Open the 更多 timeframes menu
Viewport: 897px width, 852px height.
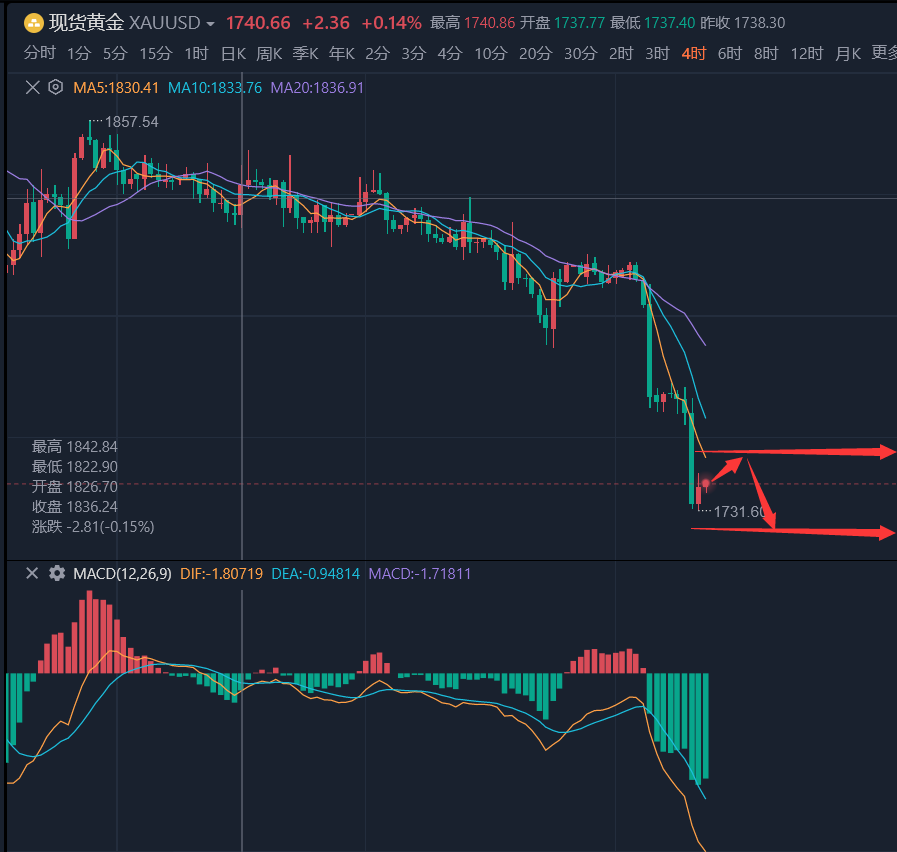(x=884, y=53)
